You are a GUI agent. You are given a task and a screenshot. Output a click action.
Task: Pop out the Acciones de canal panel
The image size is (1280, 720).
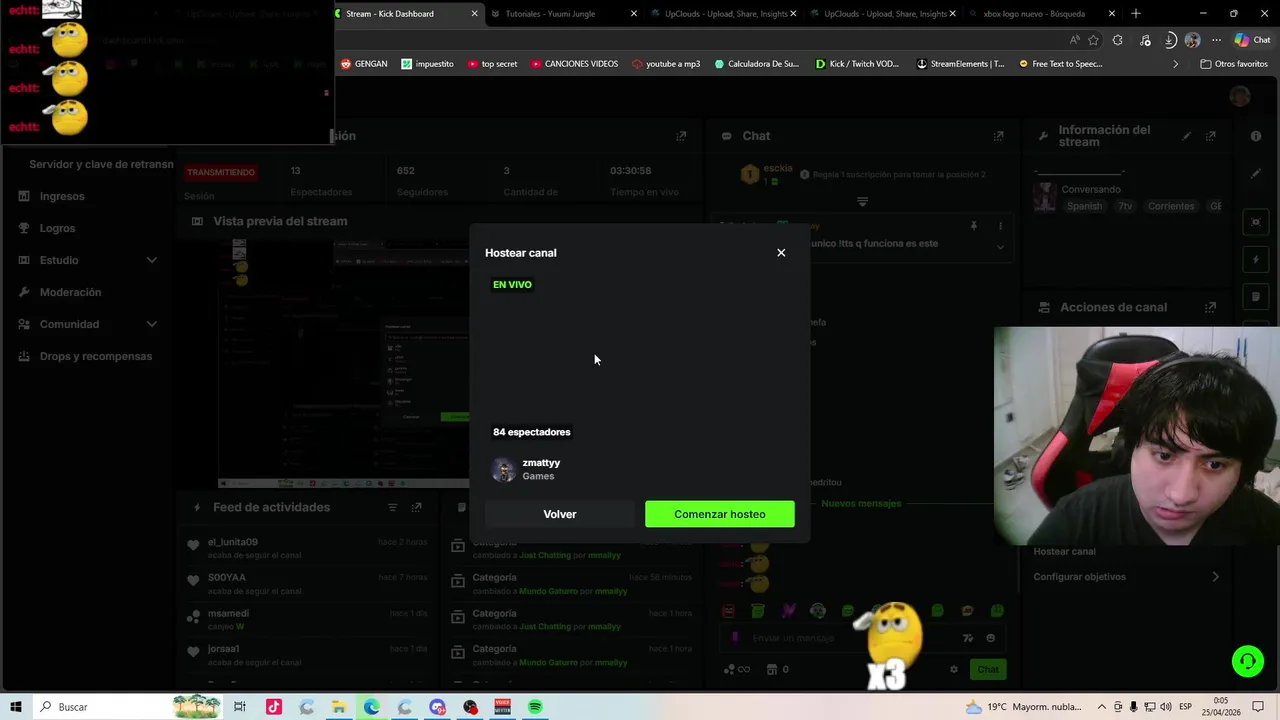pos(1210,307)
